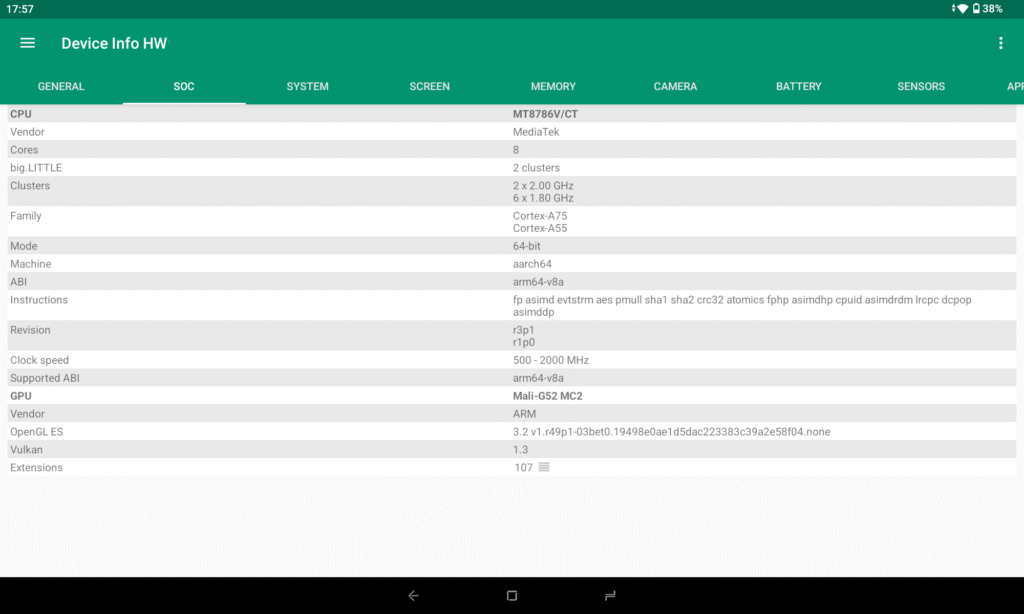Image resolution: width=1024 pixels, height=614 pixels.
Task: Show the Battery tab
Action: pyautogui.click(x=798, y=87)
